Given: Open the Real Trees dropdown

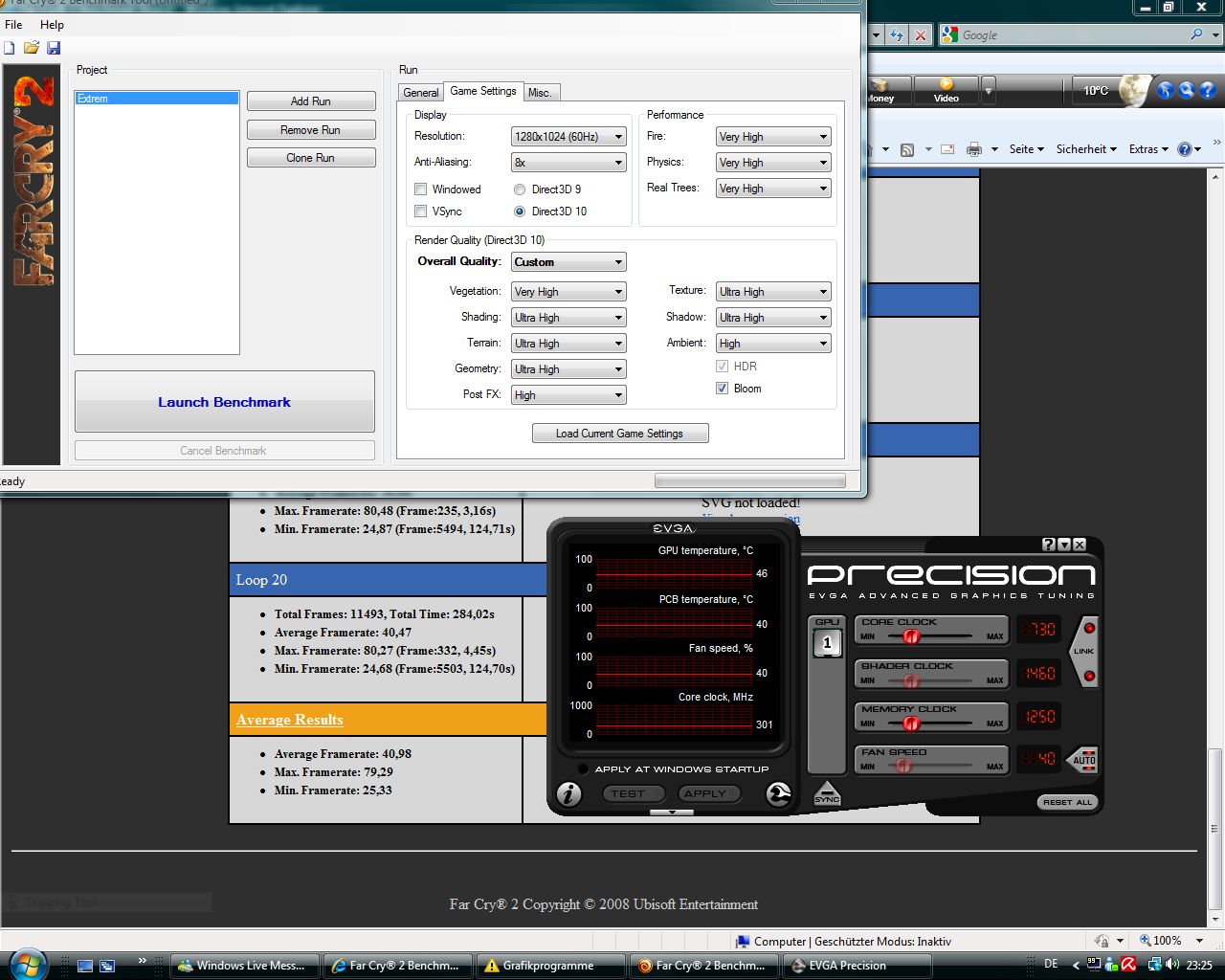Looking at the screenshot, I should click(x=773, y=189).
